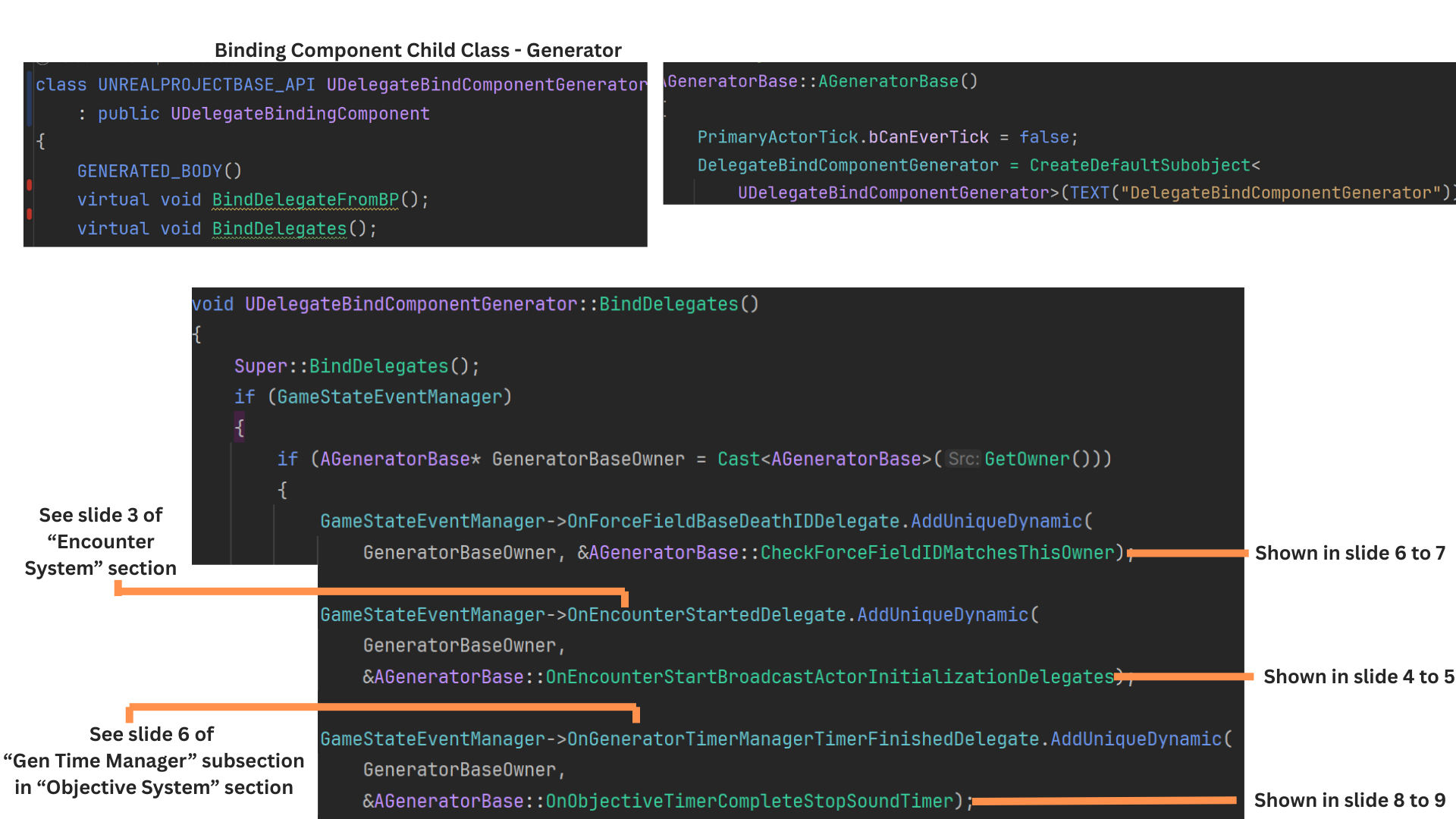Image resolution: width=1456 pixels, height=819 pixels.
Task: Click 'Shown in slide 4 to 5' annotation
Action: [x=1358, y=677]
